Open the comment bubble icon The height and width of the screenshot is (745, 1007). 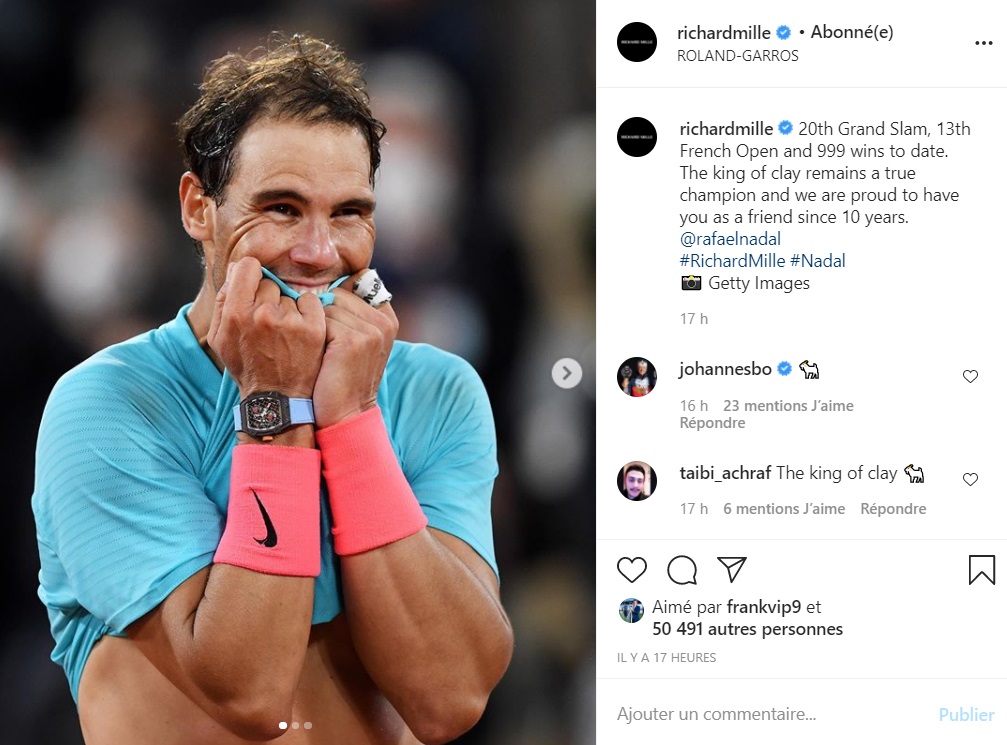coord(681,570)
